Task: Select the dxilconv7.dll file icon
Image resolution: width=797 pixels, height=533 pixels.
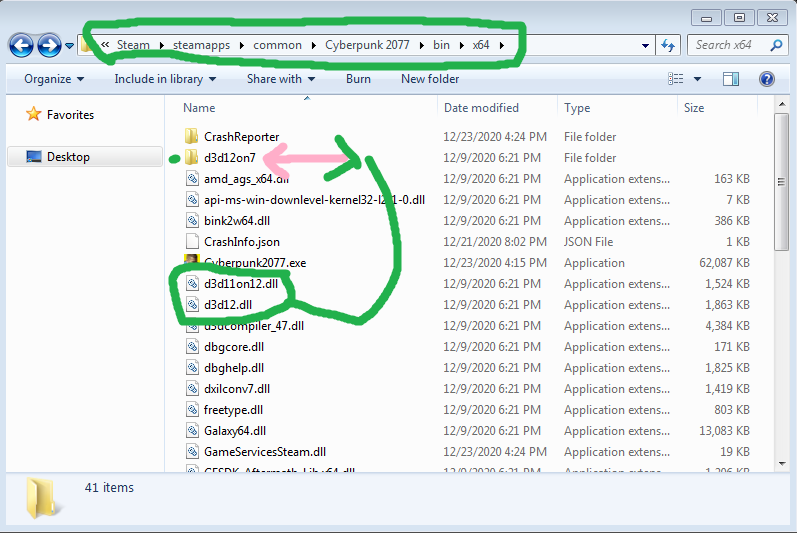Action: 192,389
